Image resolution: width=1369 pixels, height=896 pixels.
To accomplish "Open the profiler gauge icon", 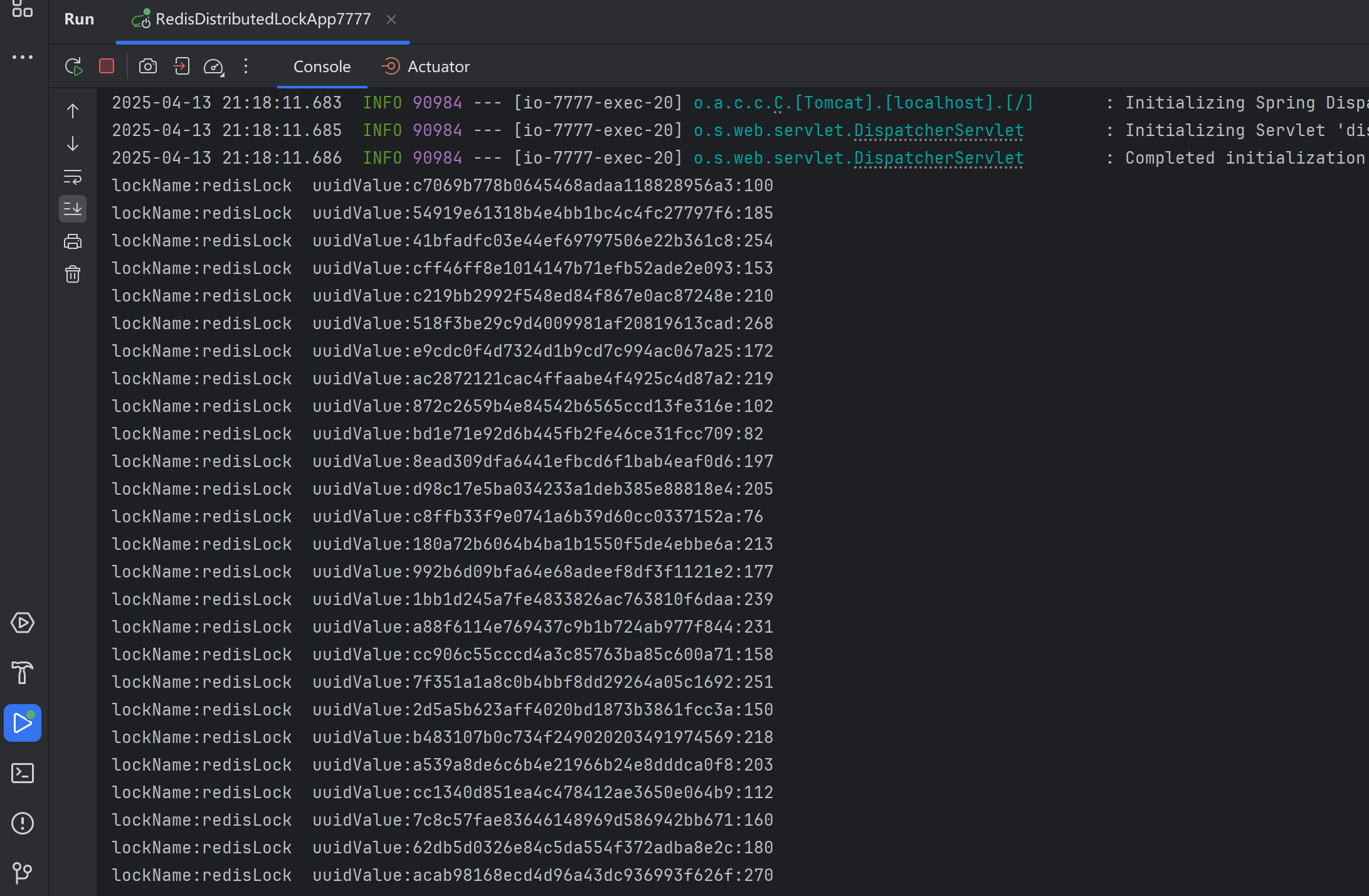I will point(213,66).
